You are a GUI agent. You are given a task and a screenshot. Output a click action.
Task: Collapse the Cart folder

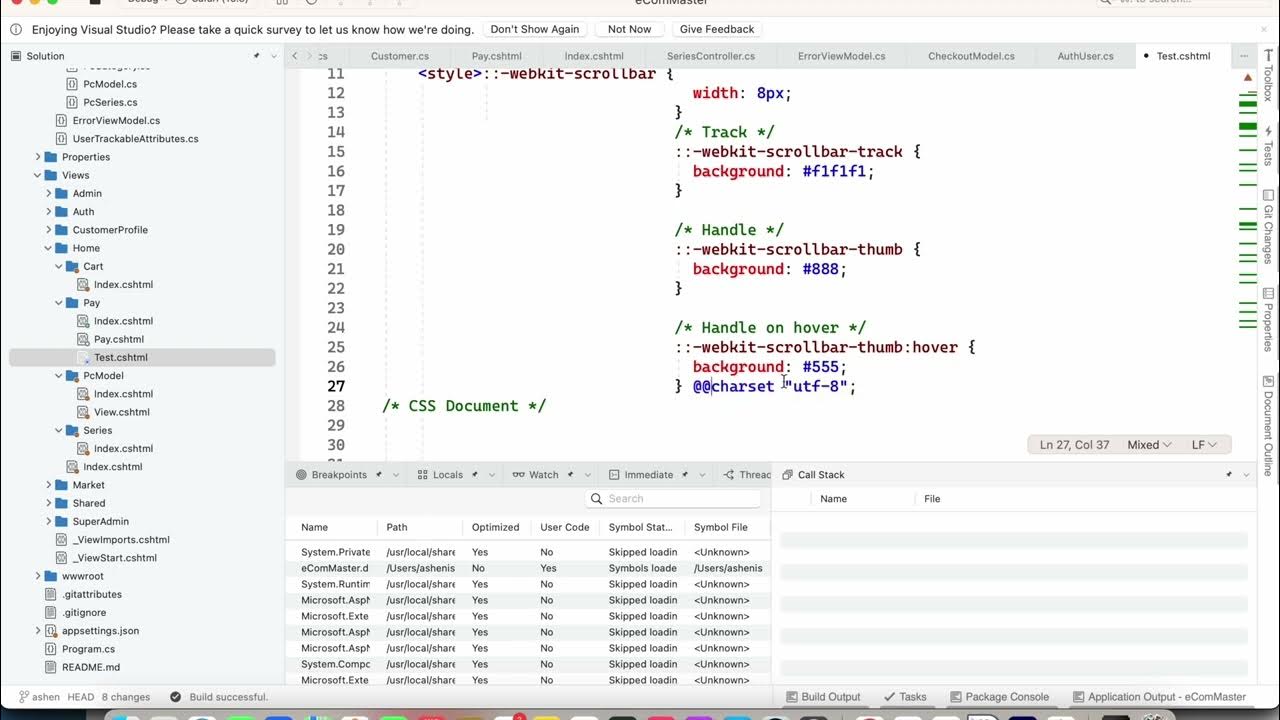pyautogui.click(x=59, y=266)
